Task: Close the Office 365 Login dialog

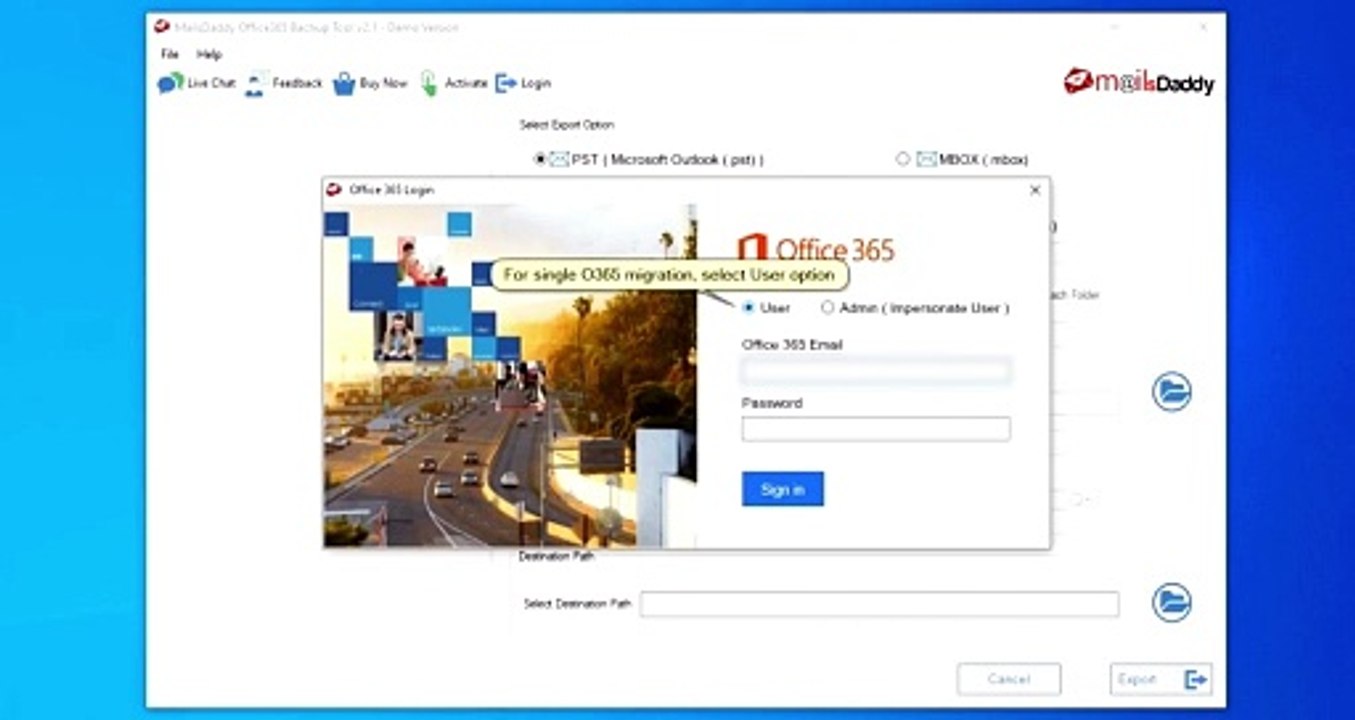Action: [x=1035, y=190]
